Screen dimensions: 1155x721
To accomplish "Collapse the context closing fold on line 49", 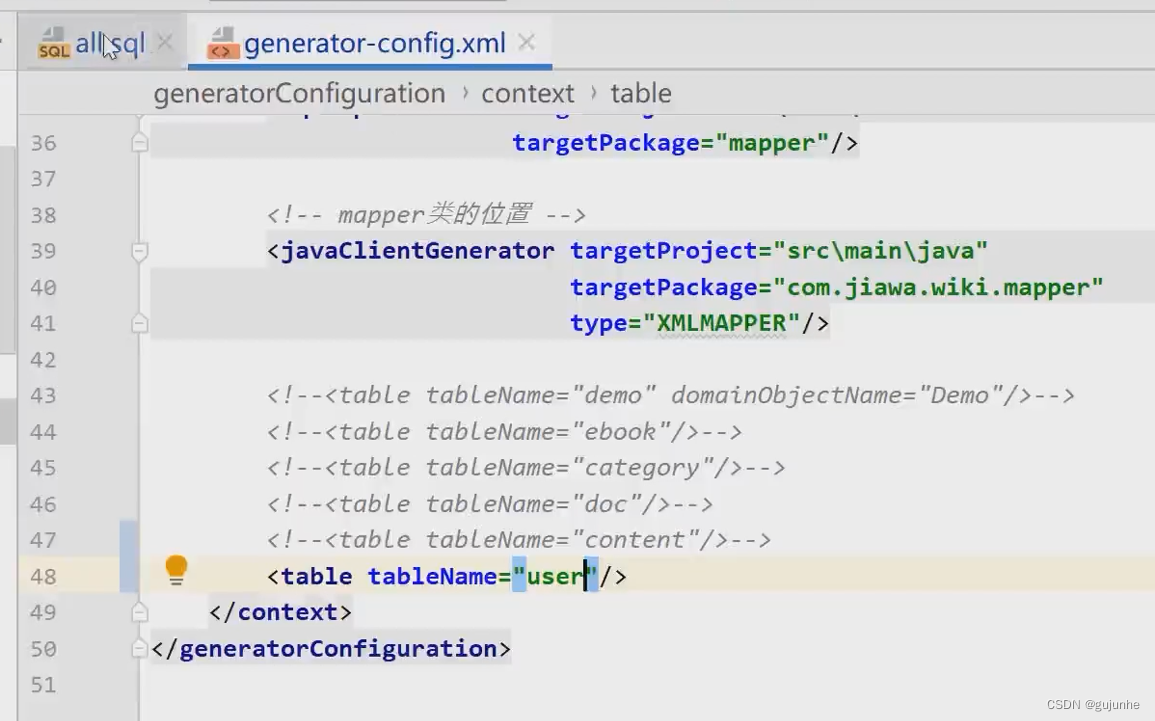I will [x=139, y=612].
